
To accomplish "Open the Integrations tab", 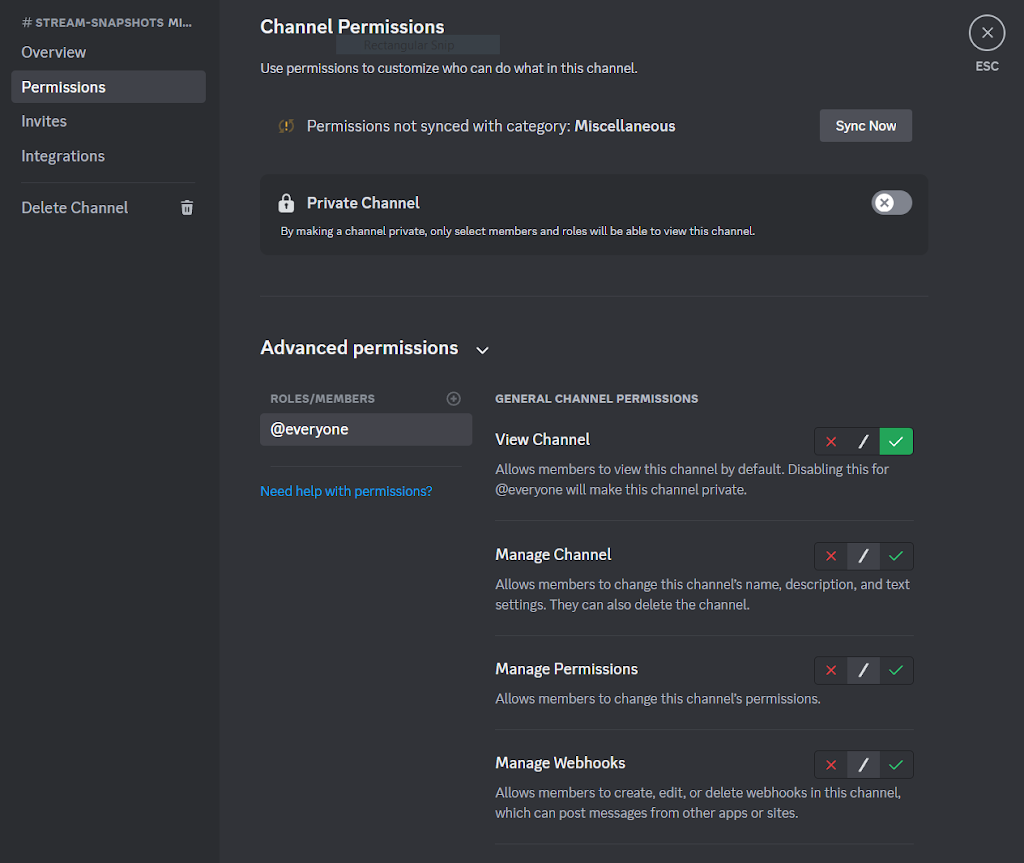I will [x=63, y=156].
